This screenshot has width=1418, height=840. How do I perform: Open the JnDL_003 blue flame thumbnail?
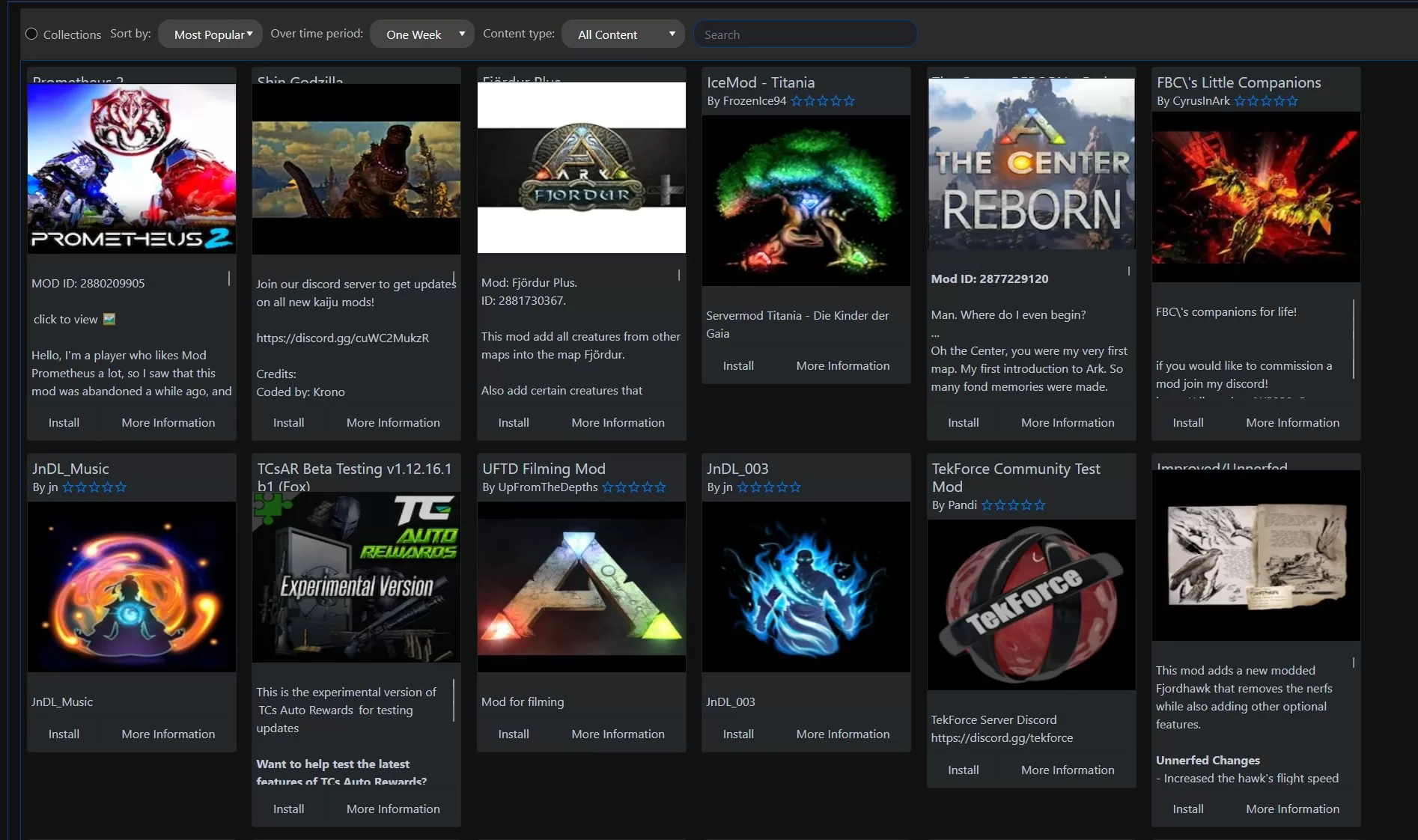(806, 587)
